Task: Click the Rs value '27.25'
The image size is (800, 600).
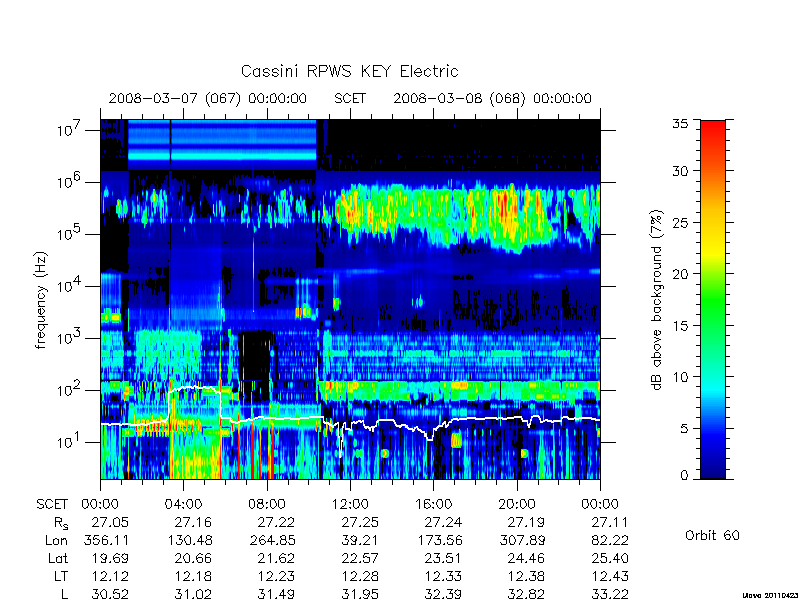Action: pyautogui.click(x=360, y=522)
